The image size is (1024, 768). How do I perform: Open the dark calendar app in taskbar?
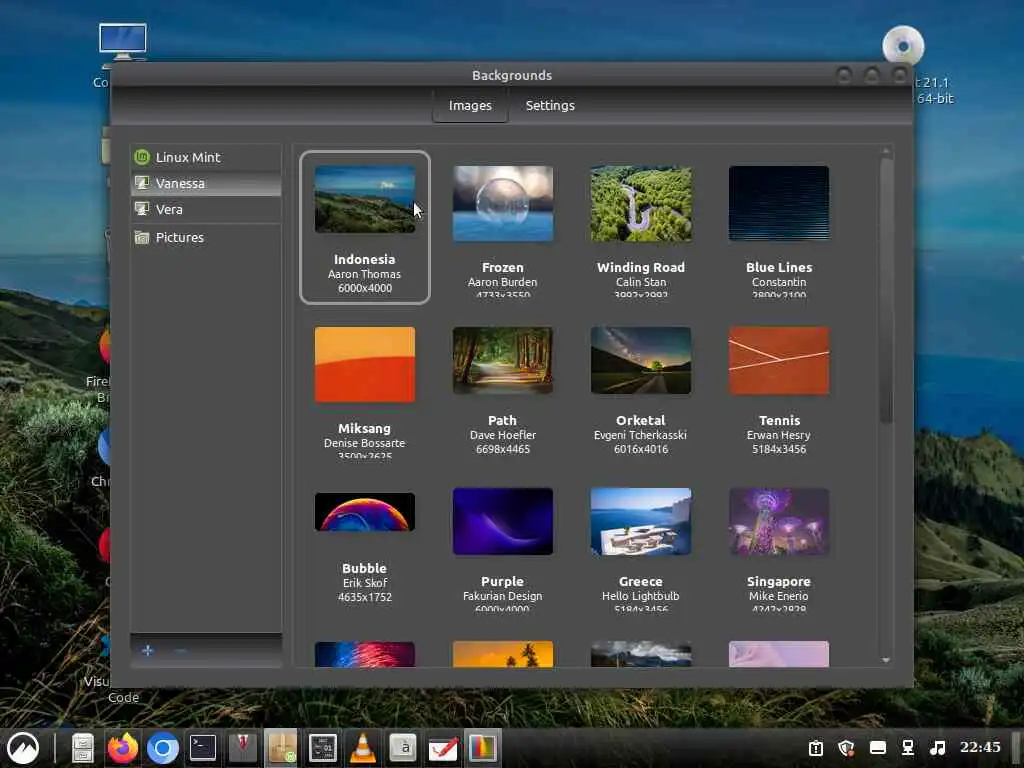coord(322,748)
